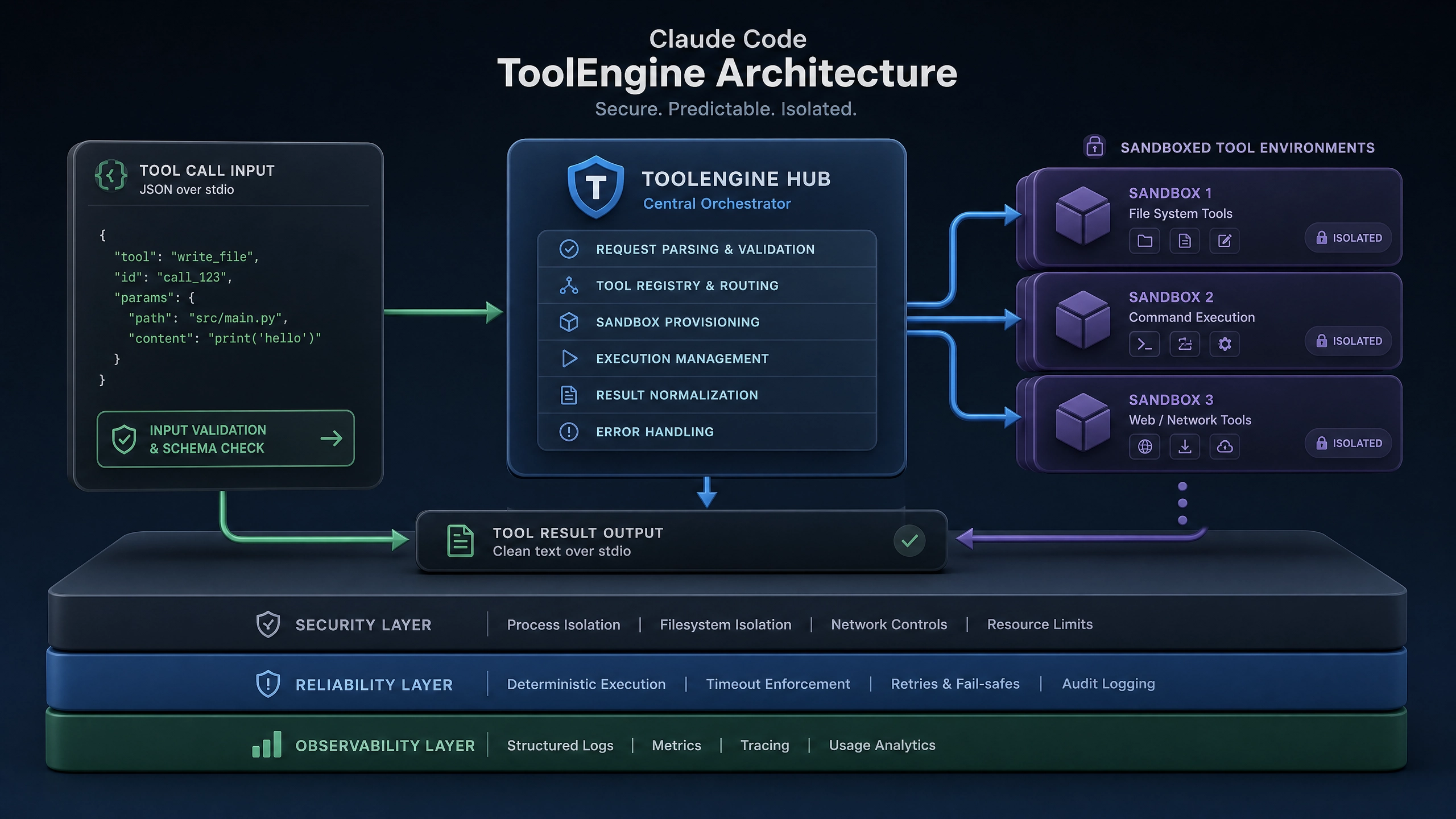Click the Sandboxed Tool Environments lock icon
Viewport: 1456px width, 819px height.
click(x=1094, y=146)
